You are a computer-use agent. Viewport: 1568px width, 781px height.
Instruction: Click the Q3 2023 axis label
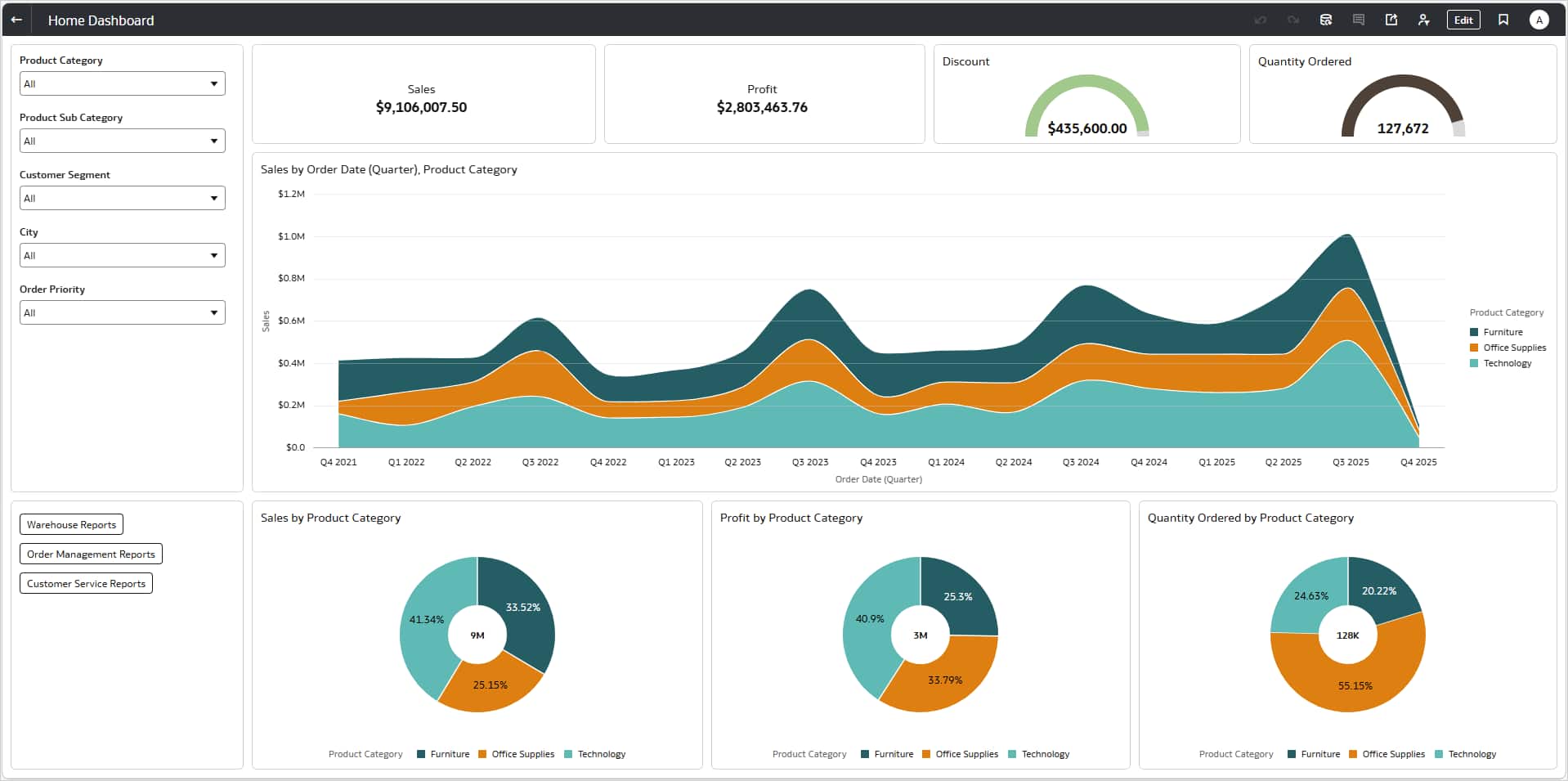pyautogui.click(x=810, y=462)
